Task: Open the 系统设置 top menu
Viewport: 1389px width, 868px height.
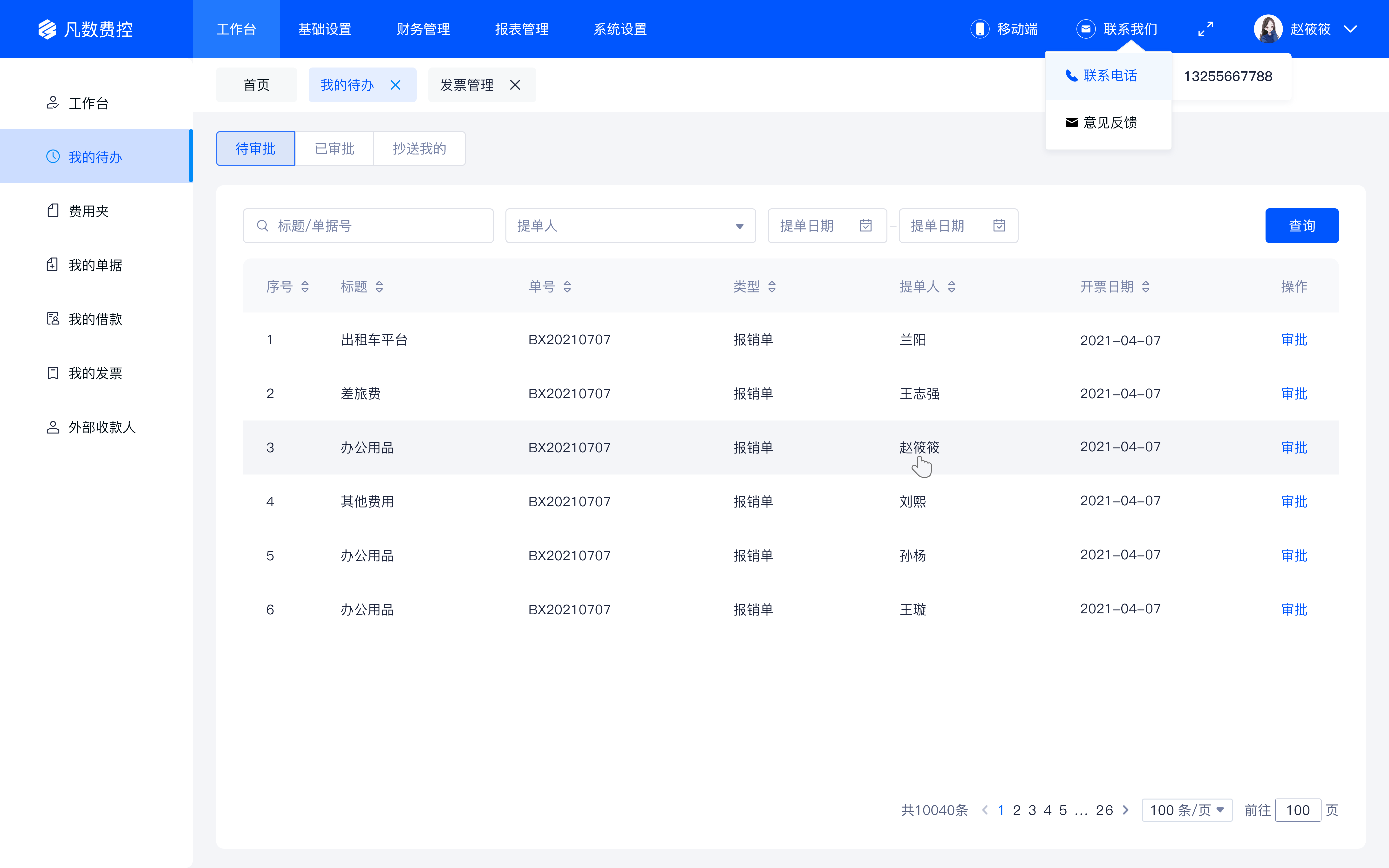Action: pyautogui.click(x=620, y=29)
